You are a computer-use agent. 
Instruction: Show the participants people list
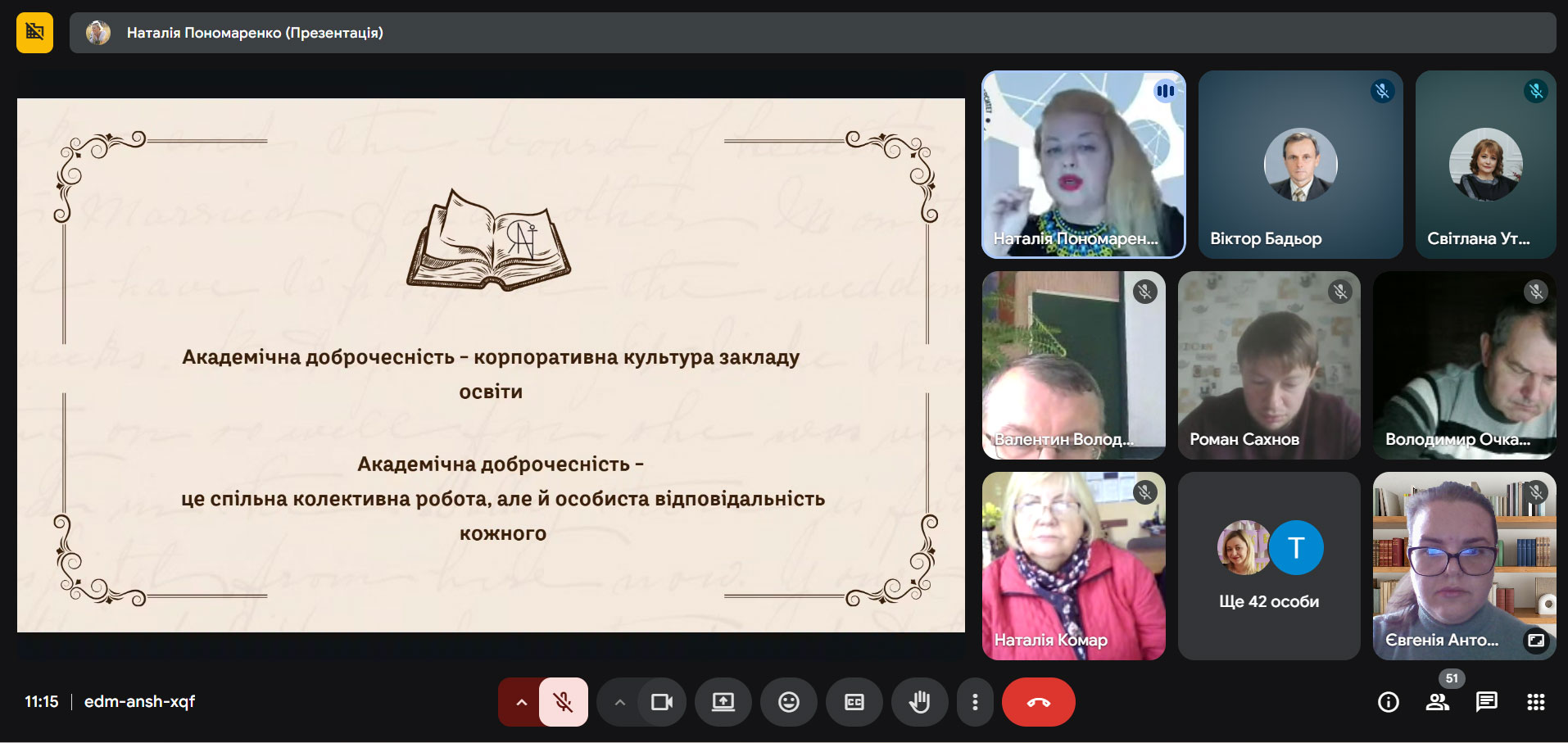click(x=1438, y=702)
